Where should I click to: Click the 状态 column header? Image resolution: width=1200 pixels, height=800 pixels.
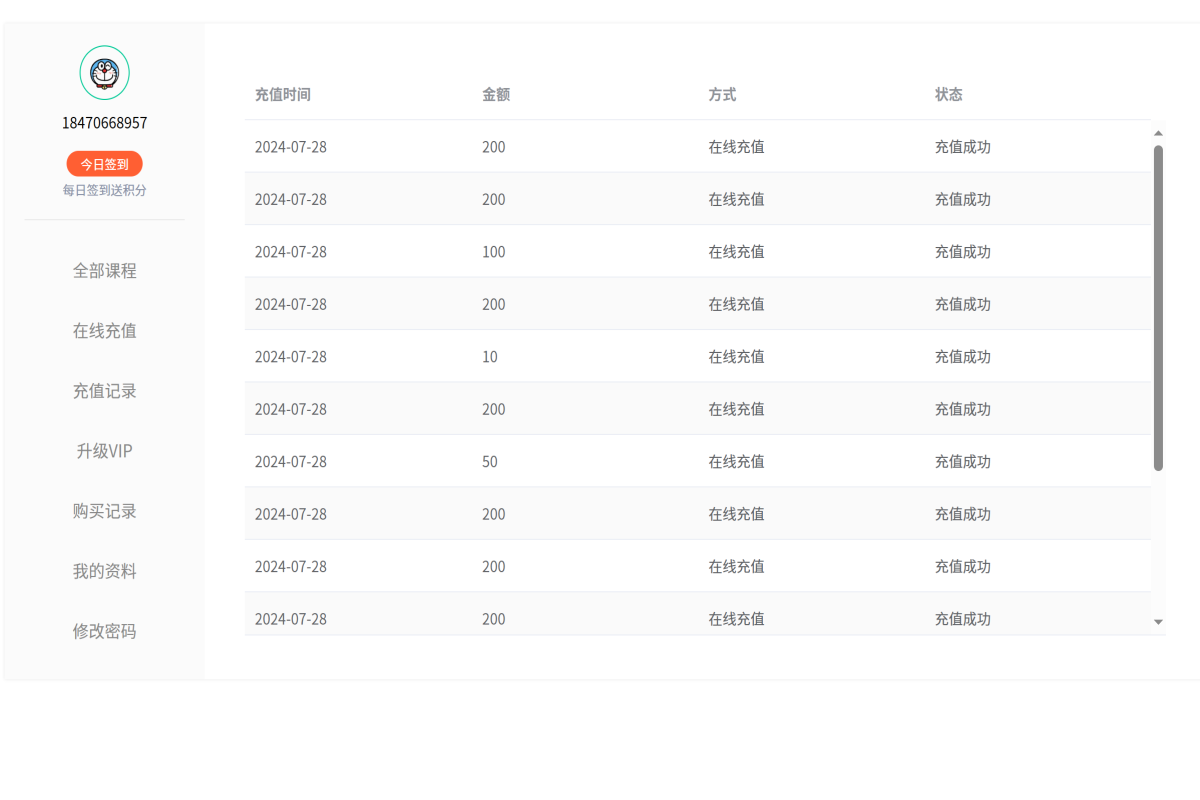click(x=948, y=94)
